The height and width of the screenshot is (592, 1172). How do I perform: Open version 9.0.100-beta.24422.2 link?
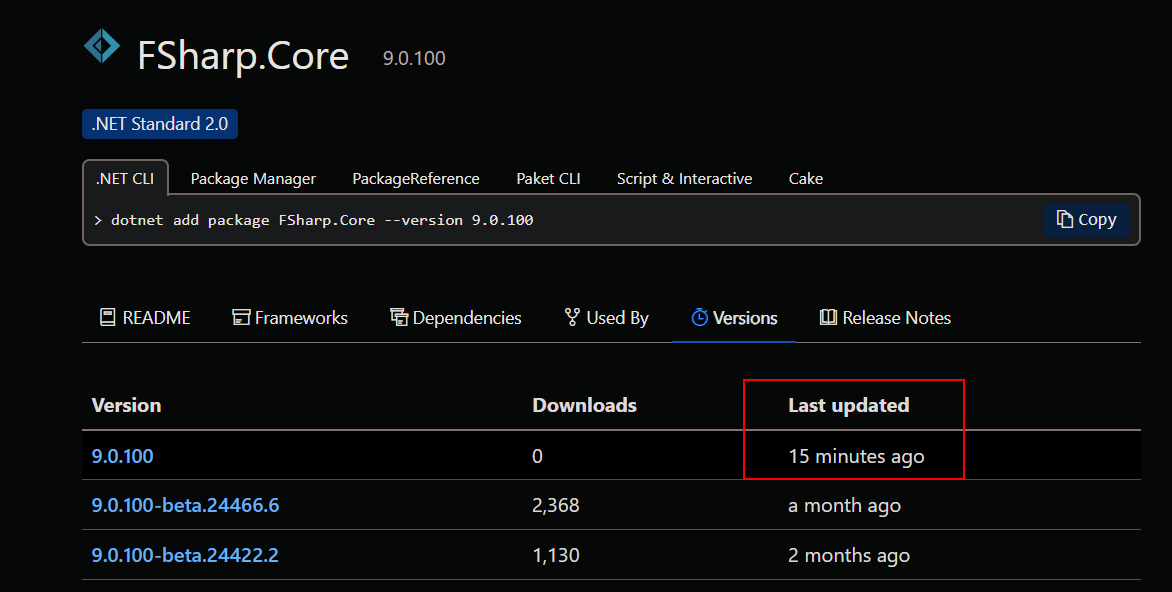pyautogui.click(x=185, y=555)
